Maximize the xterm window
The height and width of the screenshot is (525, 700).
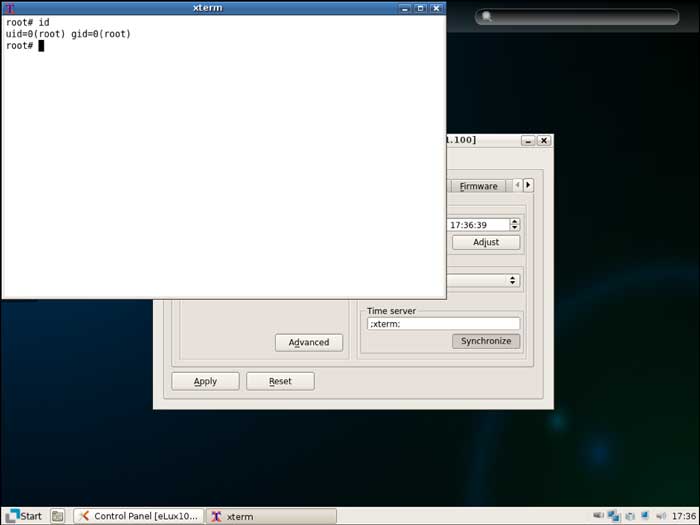421,8
